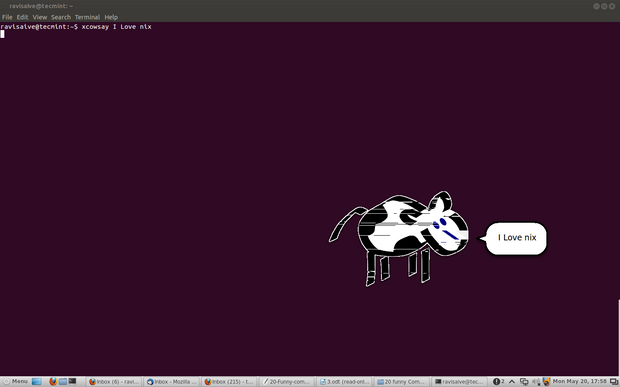620x387 pixels.
Task: Open the Menu button in the taskbar
Action: click(x=15, y=381)
